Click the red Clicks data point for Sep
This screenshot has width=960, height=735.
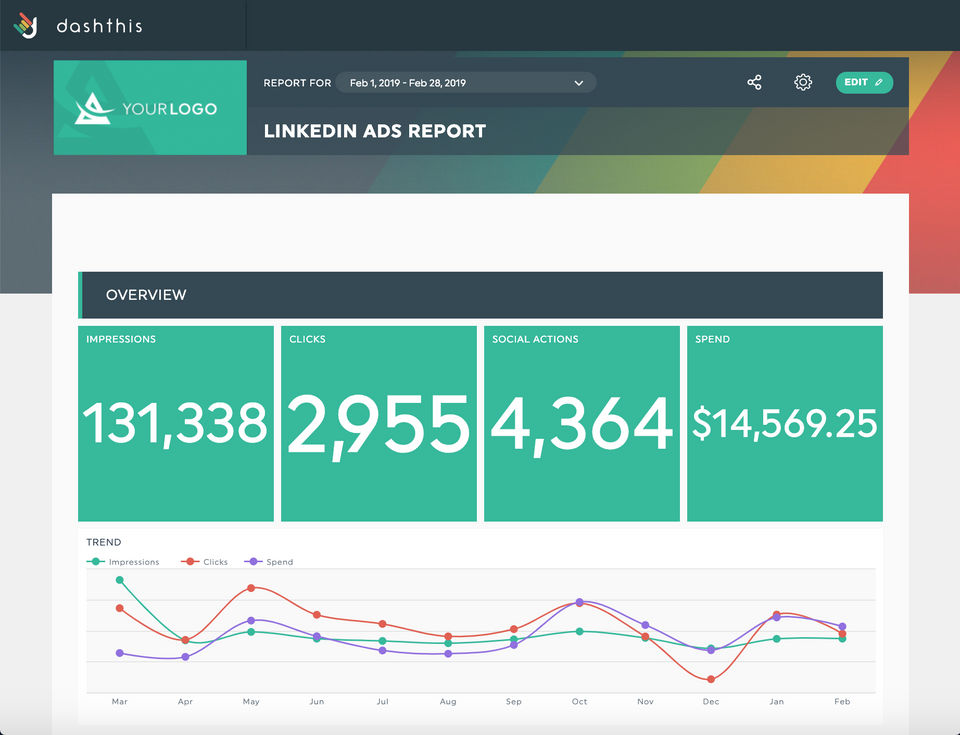pos(514,629)
